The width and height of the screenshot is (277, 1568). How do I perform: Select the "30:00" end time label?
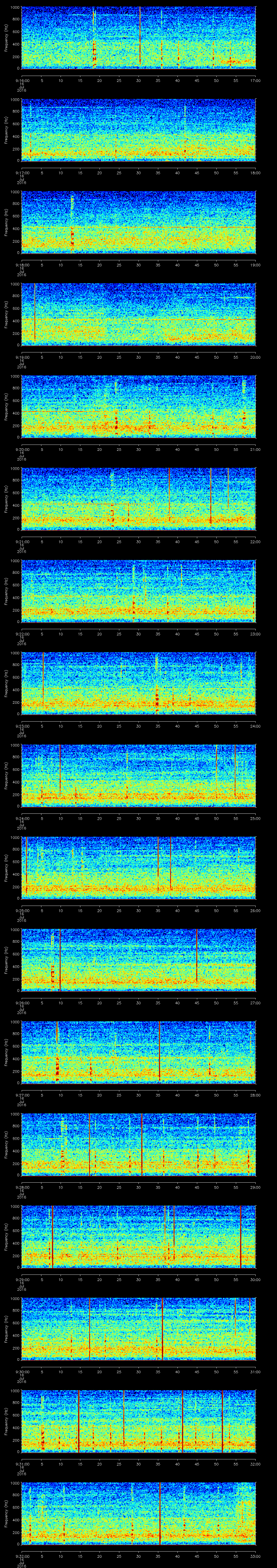click(x=255, y=1279)
